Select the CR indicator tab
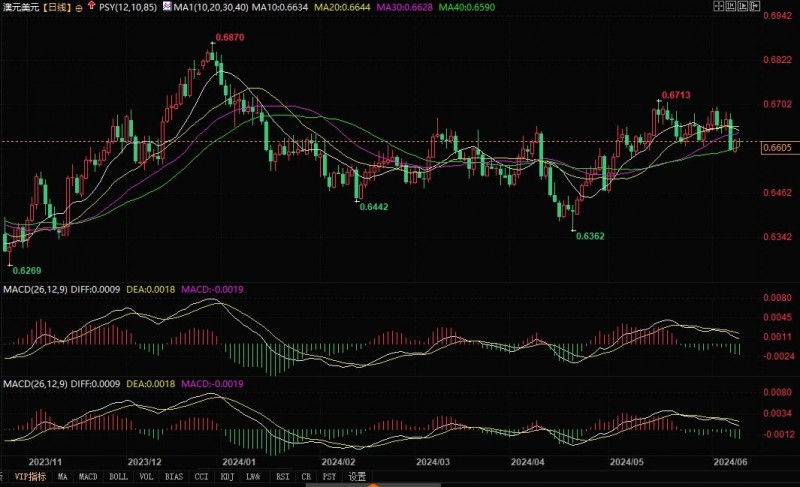The width and height of the screenshot is (800, 487). point(306,477)
